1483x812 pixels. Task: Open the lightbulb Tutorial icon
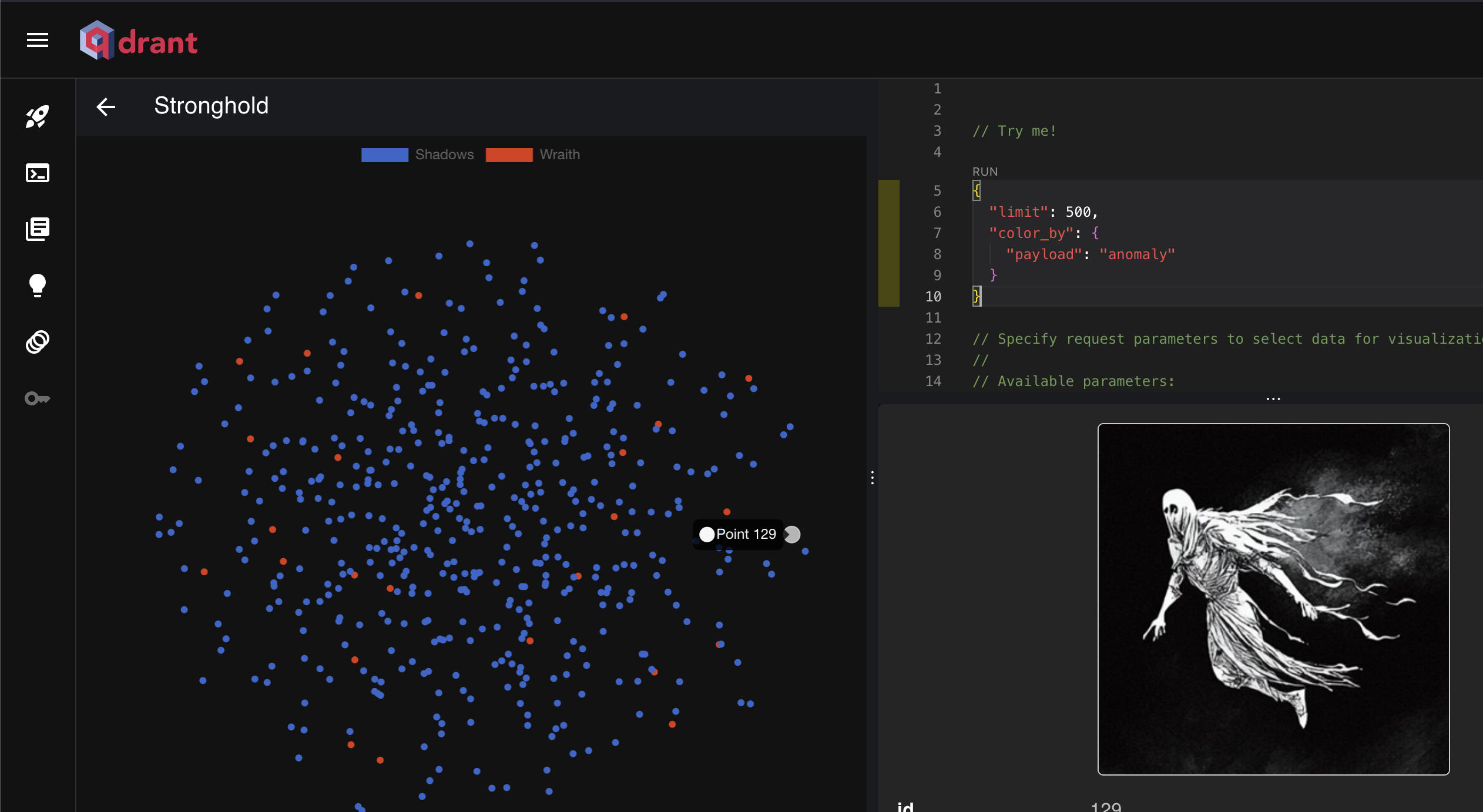click(x=38, y=286)
